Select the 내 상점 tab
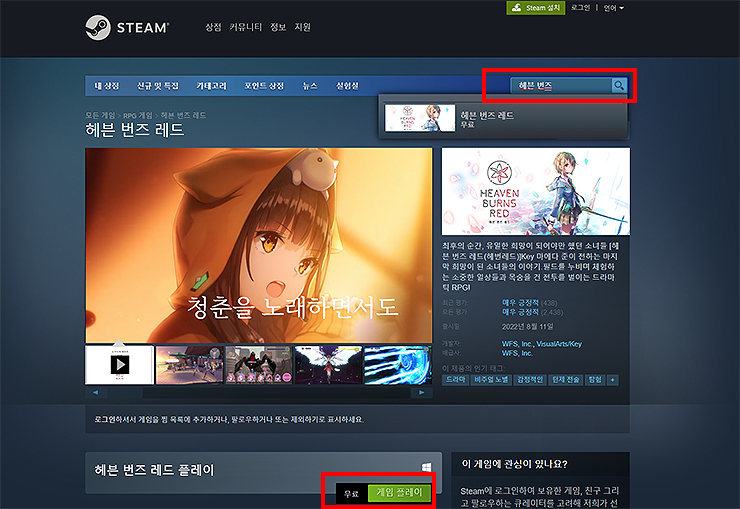Viewport: 740px width, 509px height. [107, 86]
